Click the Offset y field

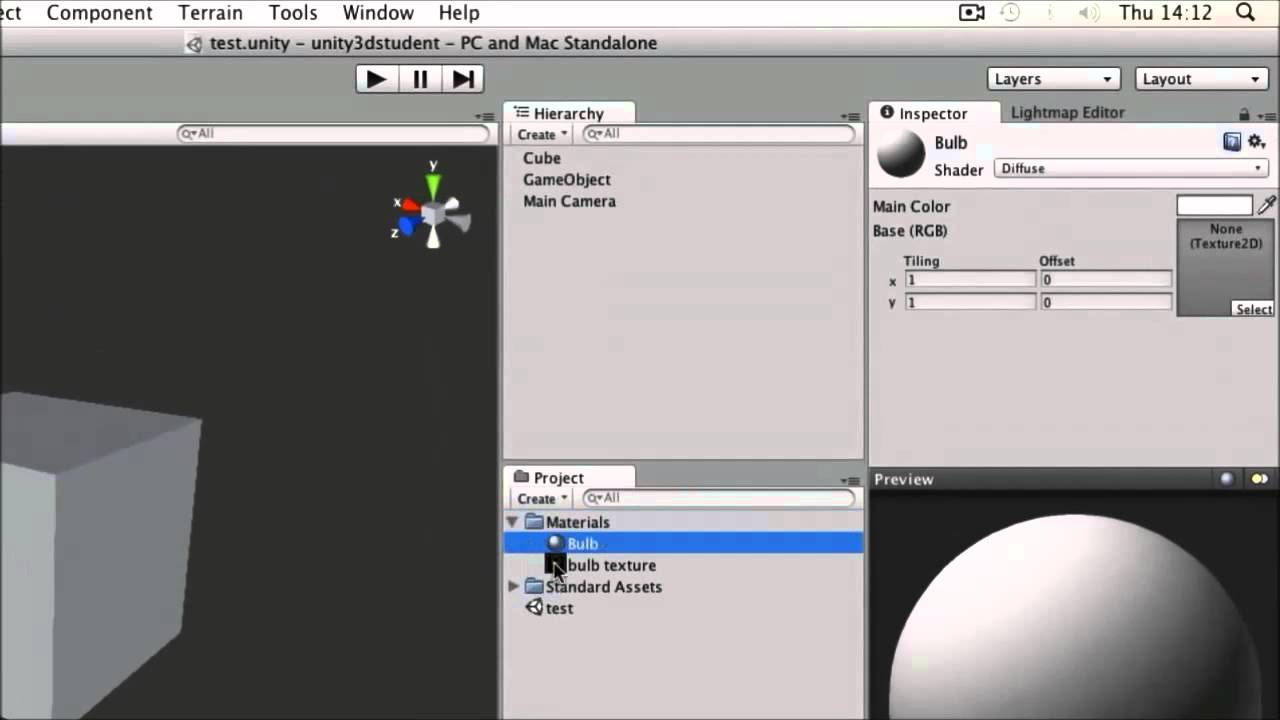[1106, 302]
